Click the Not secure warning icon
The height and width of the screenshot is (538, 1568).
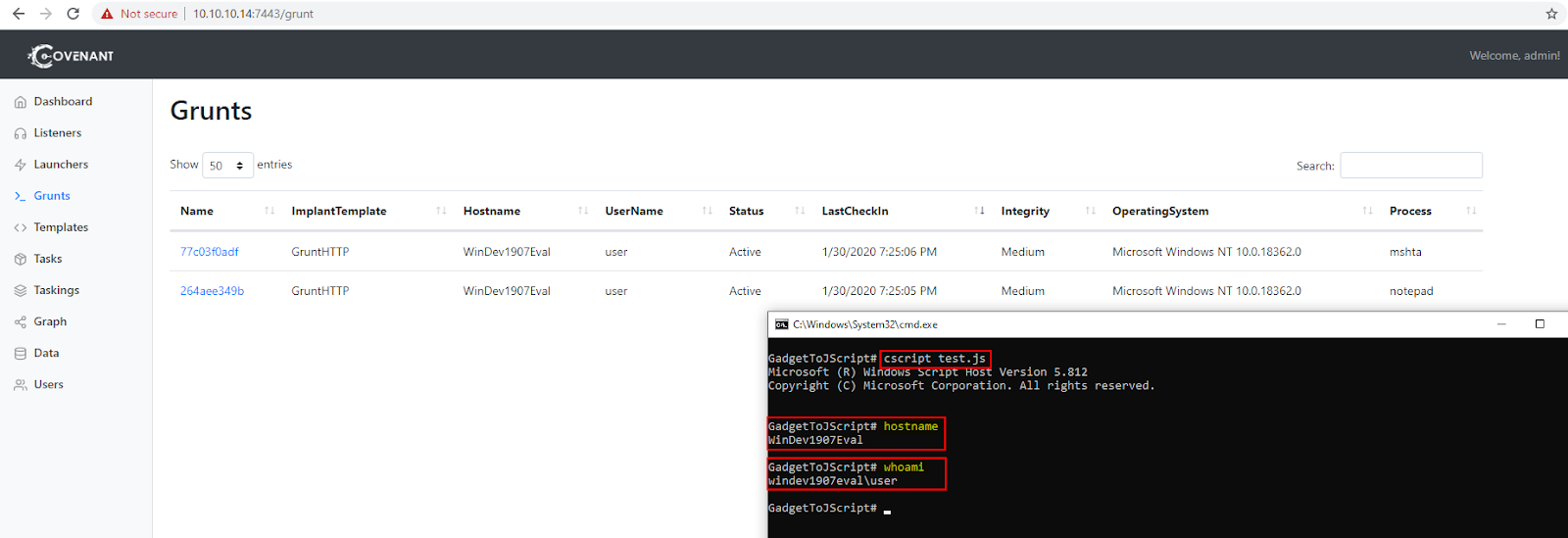107,14
